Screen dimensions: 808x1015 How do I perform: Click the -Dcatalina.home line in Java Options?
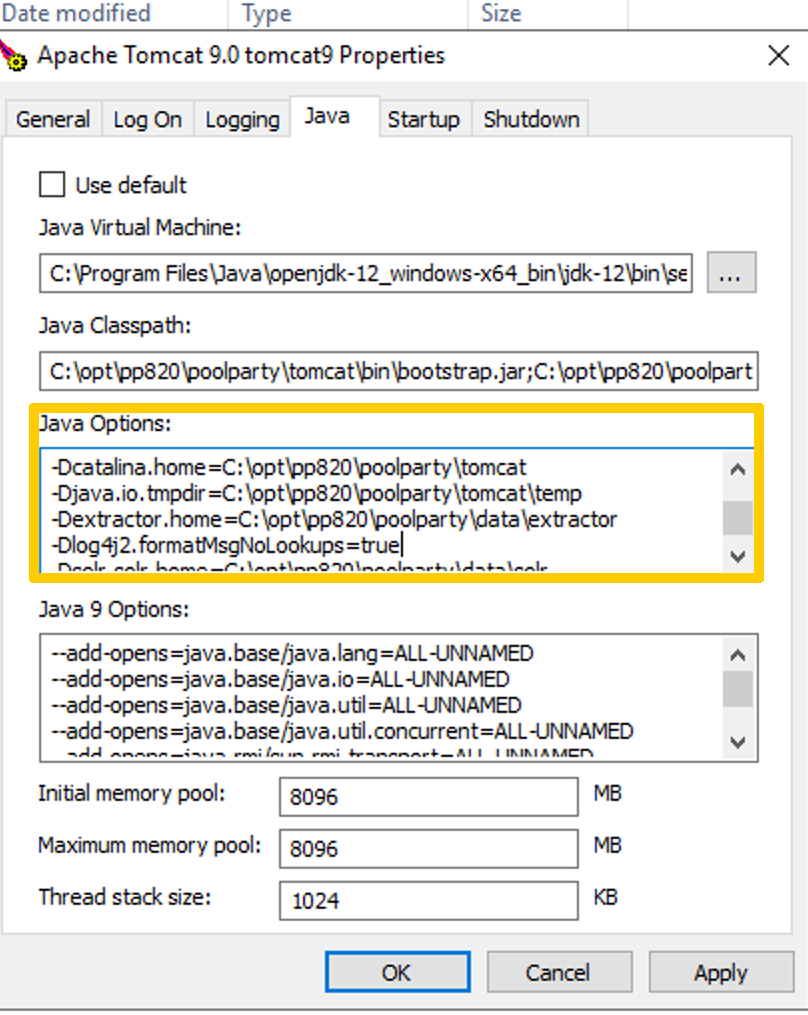pos(289,467)
